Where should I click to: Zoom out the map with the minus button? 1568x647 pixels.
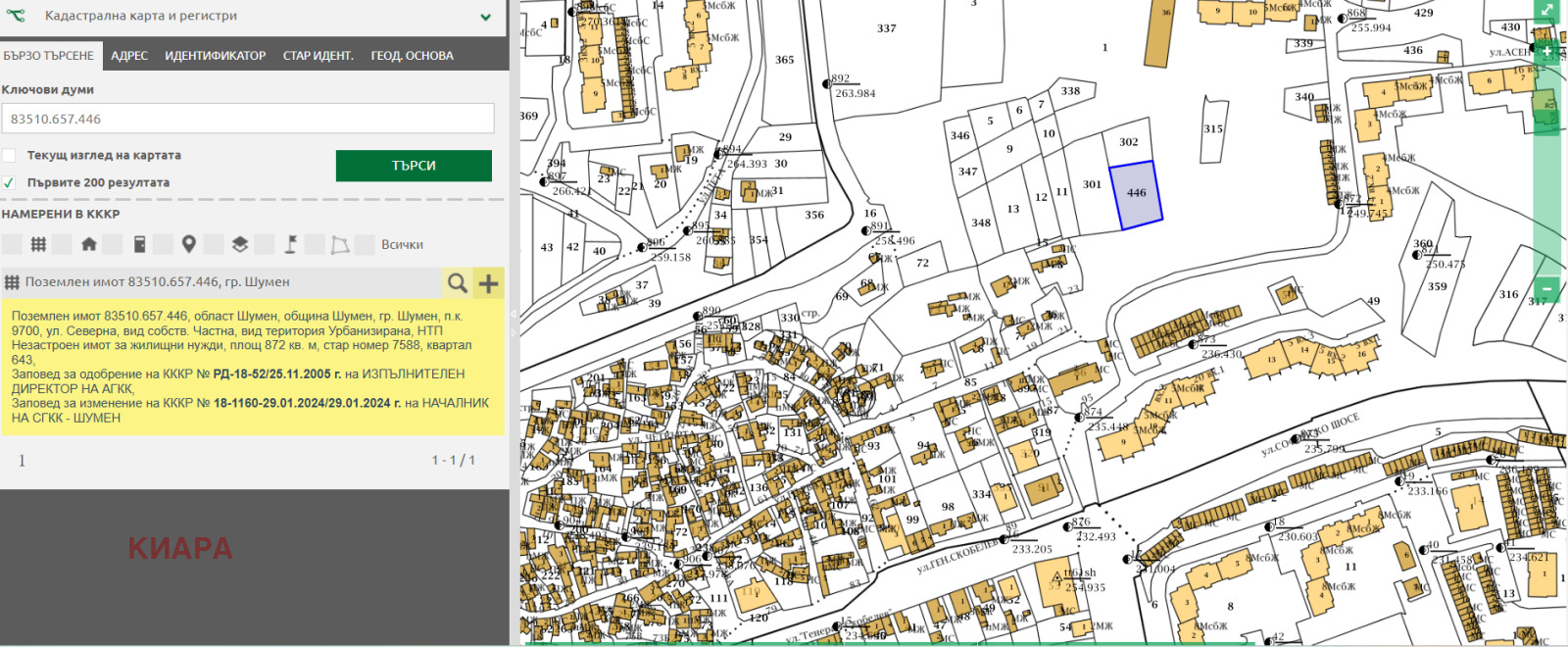pyautogui.click(x=1546, y=288)
